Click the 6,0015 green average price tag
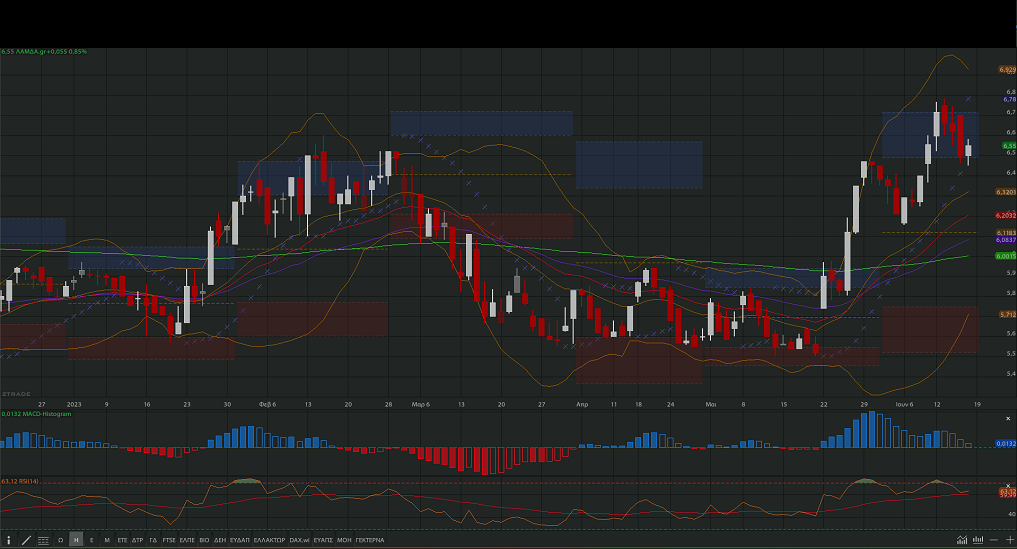 1006,256
